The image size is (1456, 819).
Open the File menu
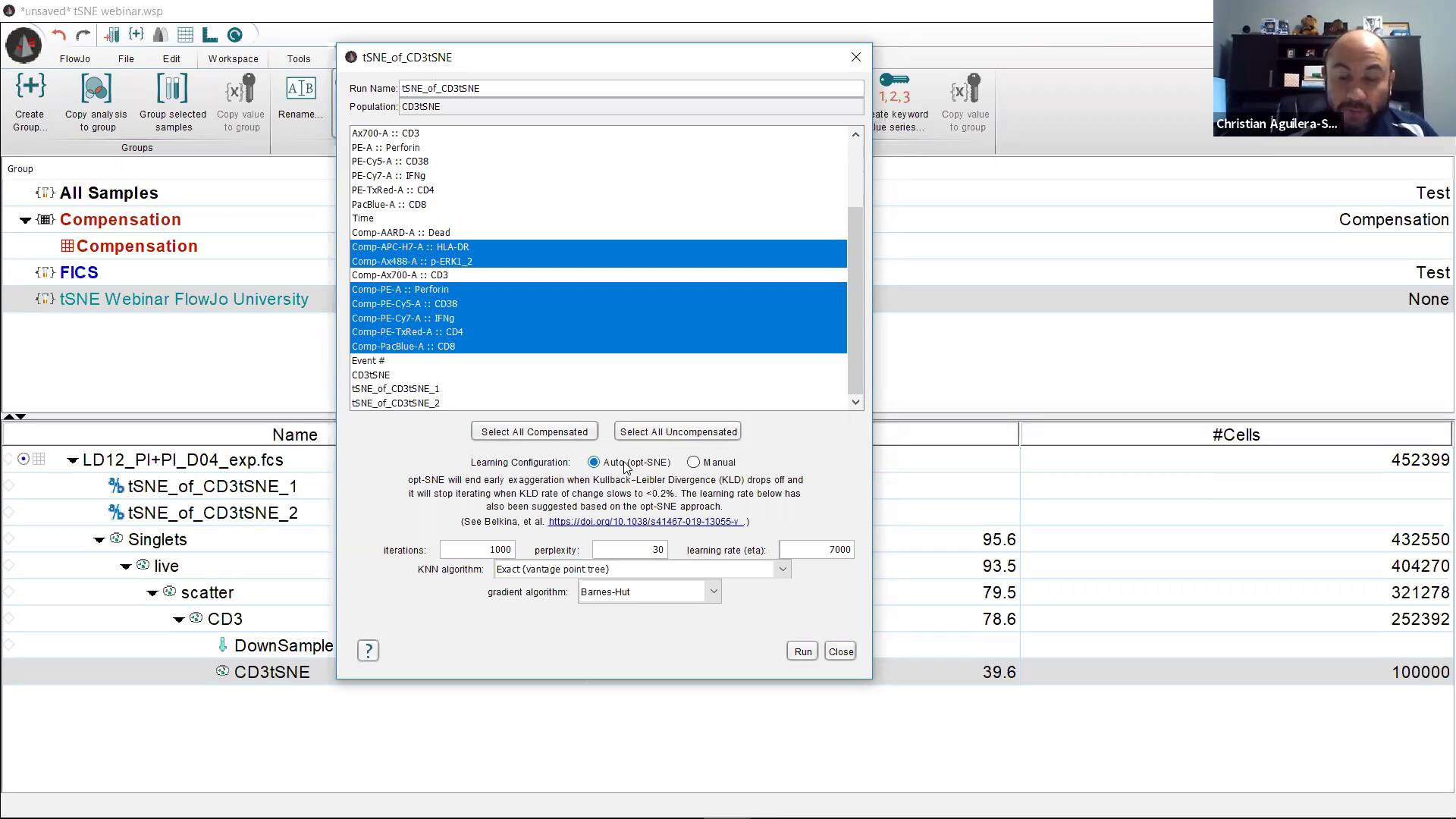coord(126,58)
